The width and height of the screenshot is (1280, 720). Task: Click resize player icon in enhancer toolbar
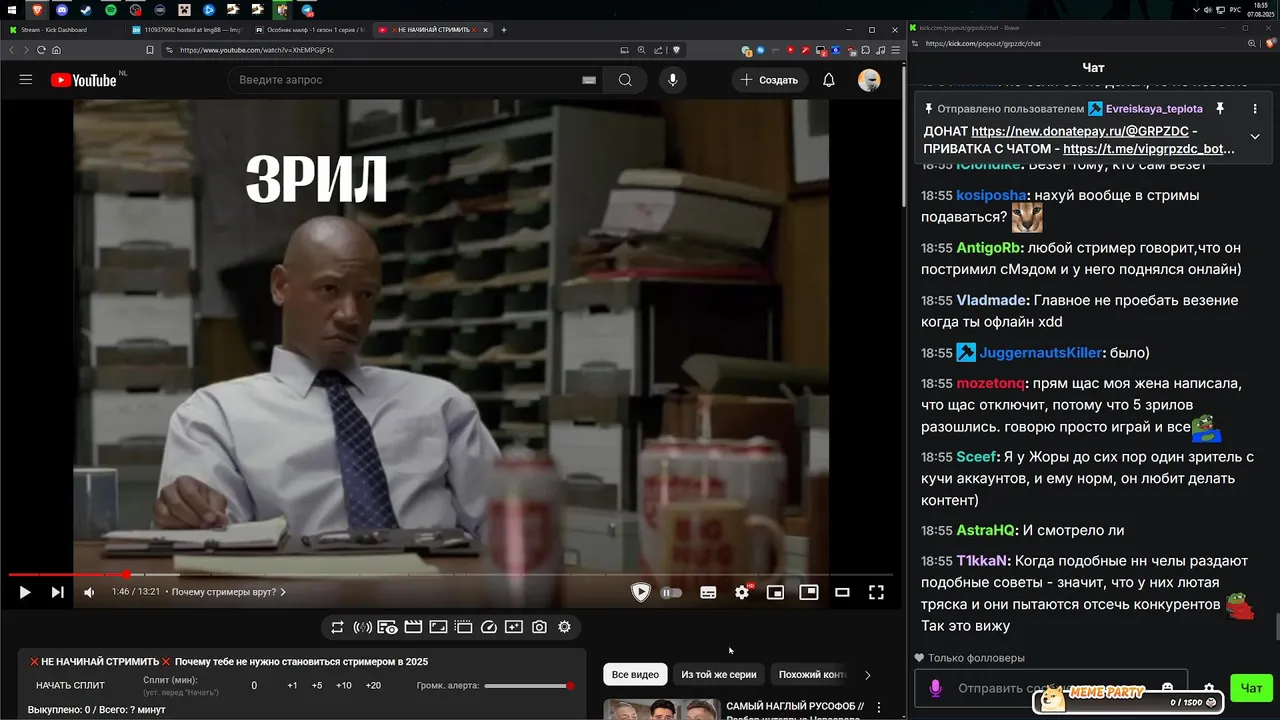pos(438,627)
